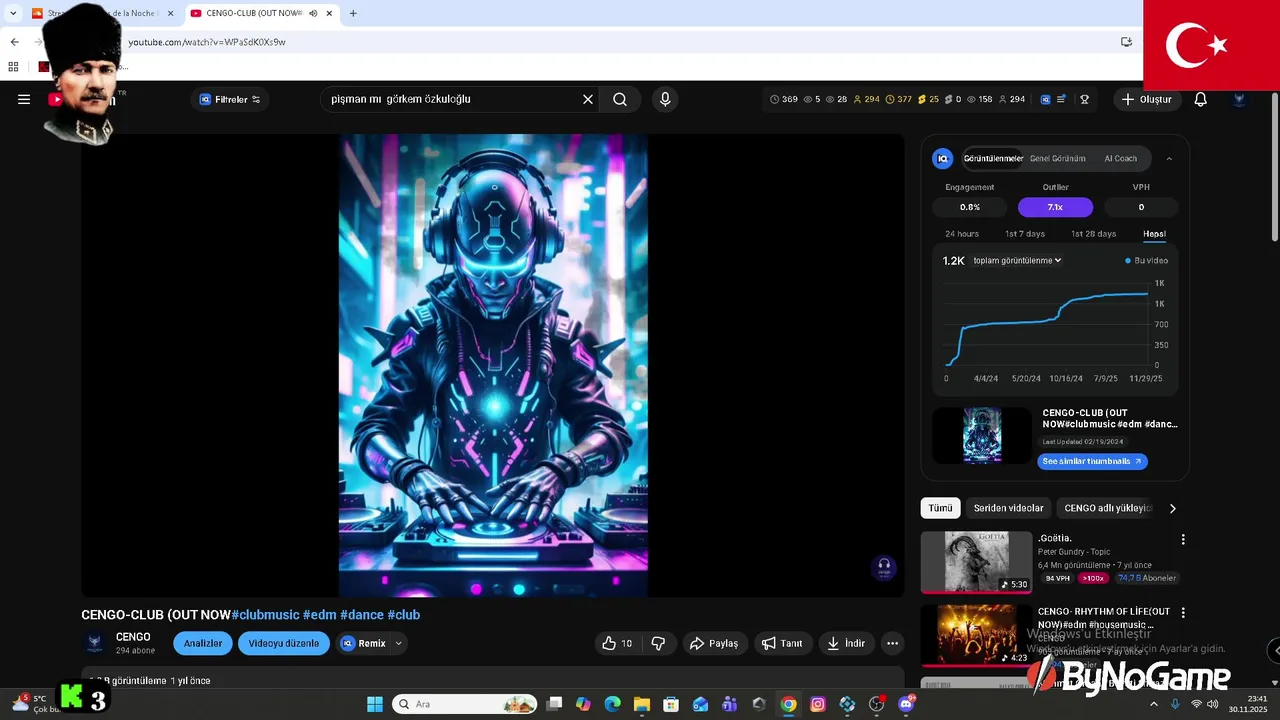Open more actions three-dot menu under video
This screenshot has height=720, width=1280.
pyautogui.click(x=892, y=643)
